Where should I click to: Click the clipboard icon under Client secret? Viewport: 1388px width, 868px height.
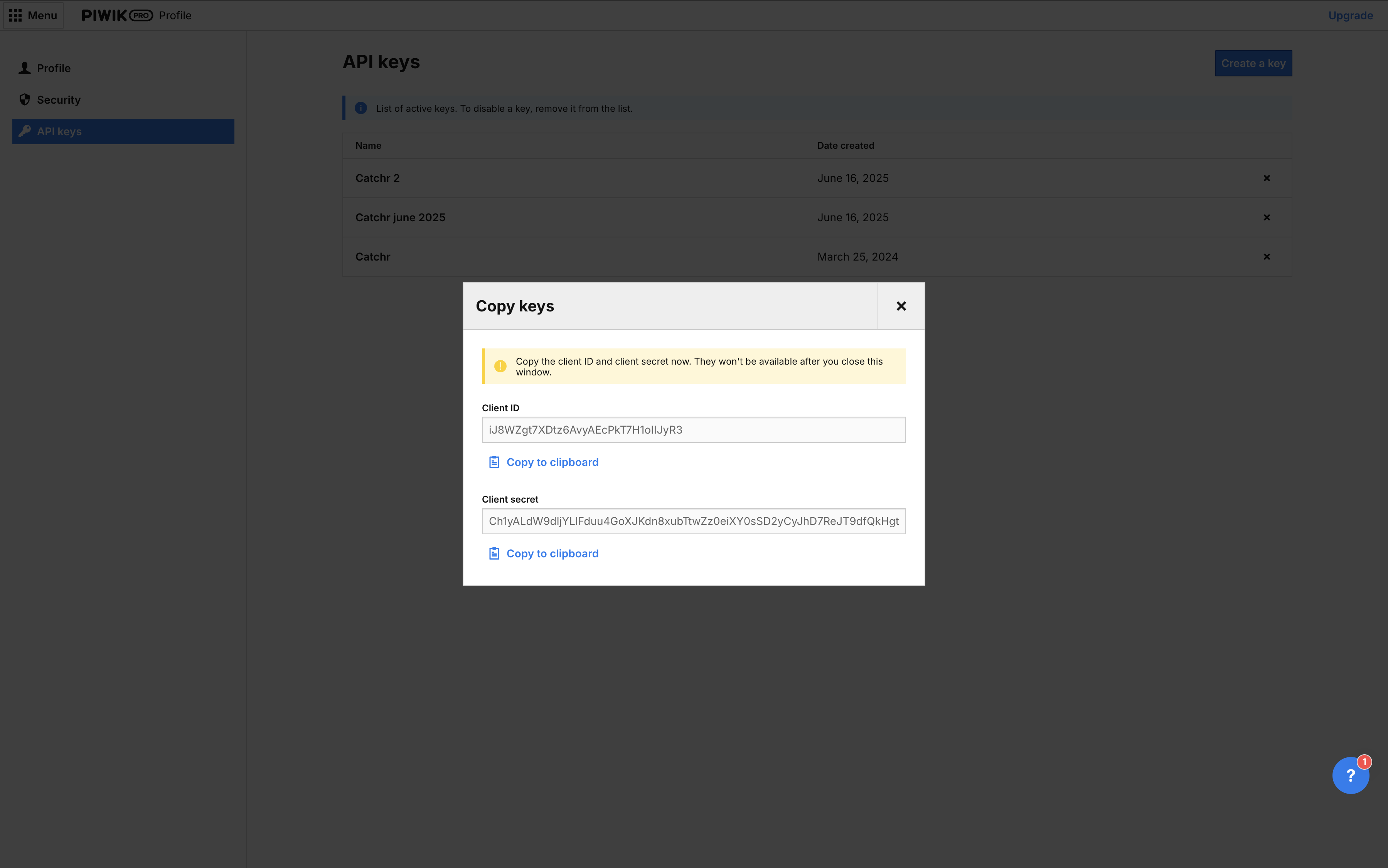494,553
